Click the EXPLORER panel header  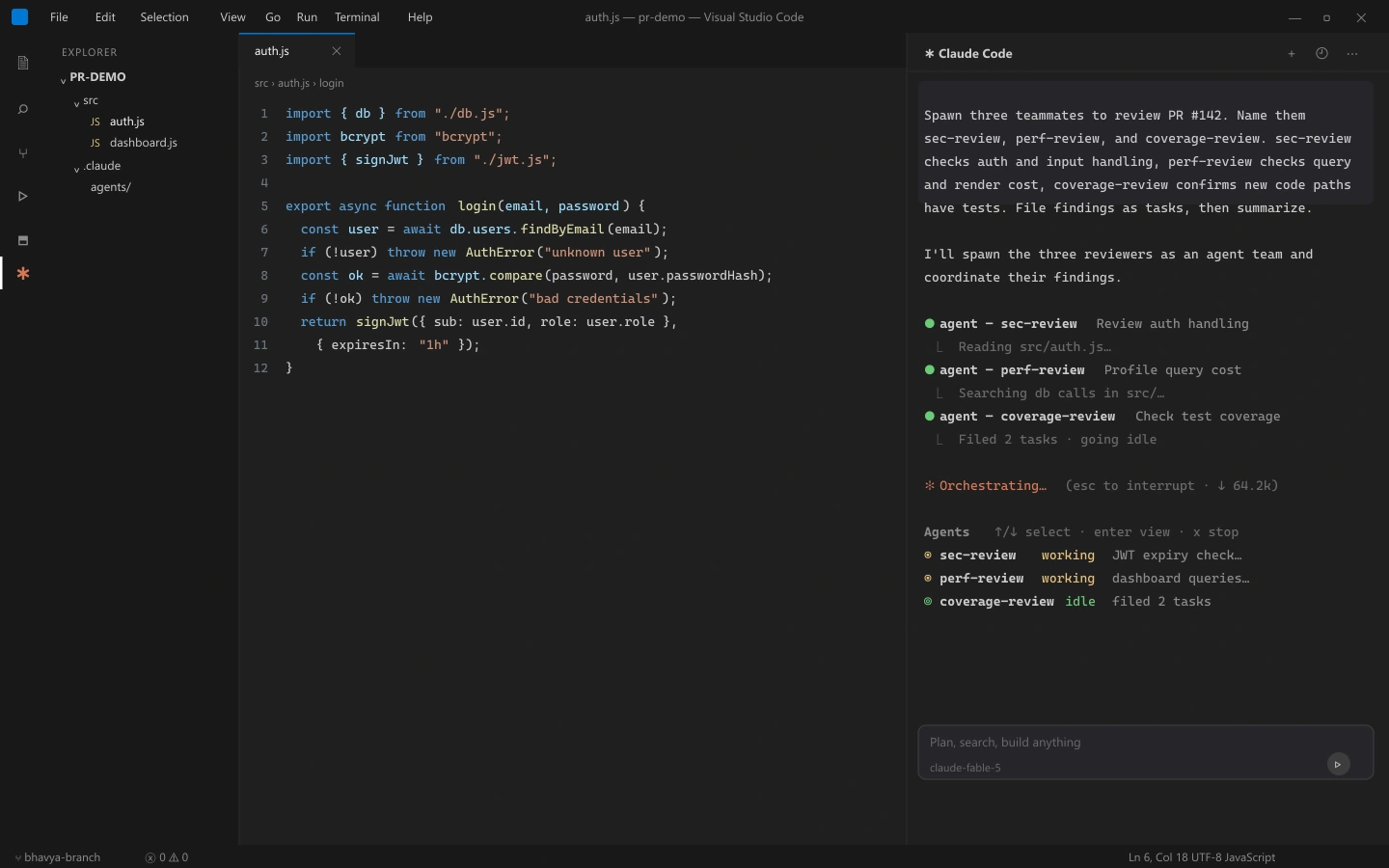pos(90,53)
